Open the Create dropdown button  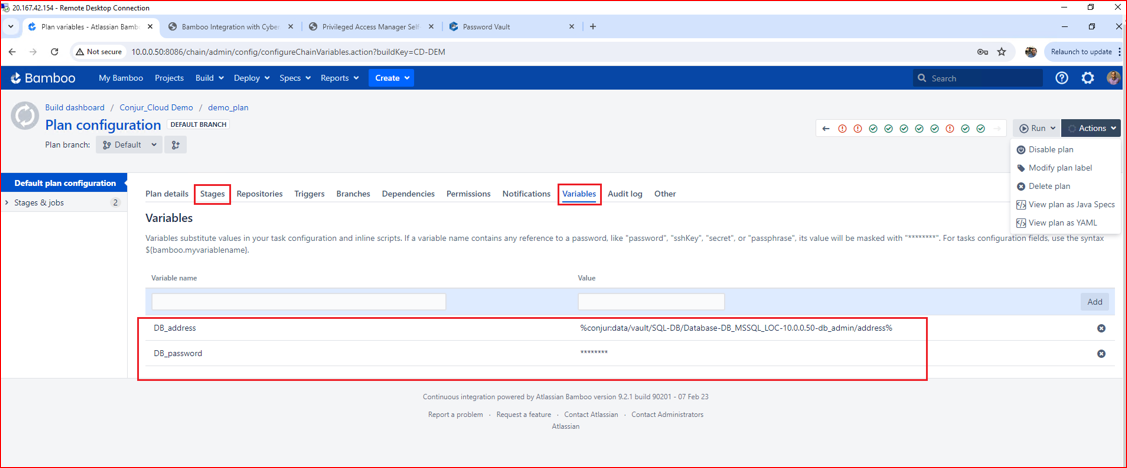point(392,78)
